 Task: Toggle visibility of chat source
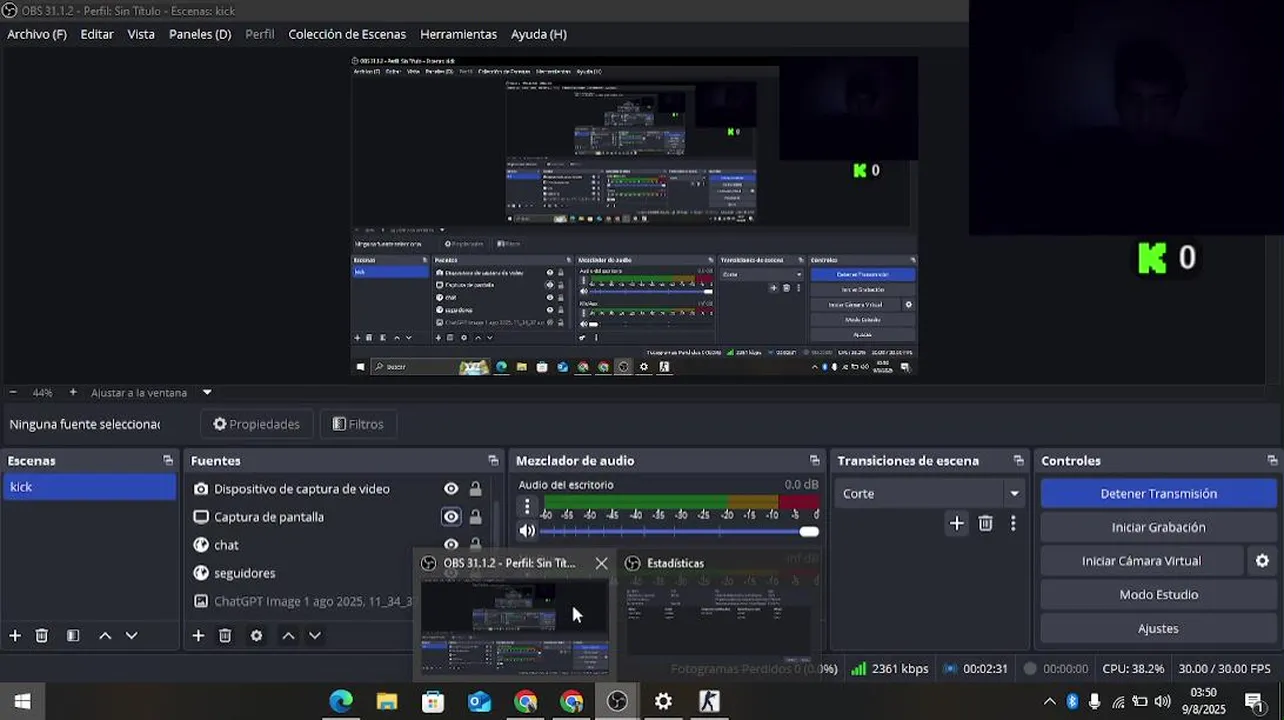point(451,545)
